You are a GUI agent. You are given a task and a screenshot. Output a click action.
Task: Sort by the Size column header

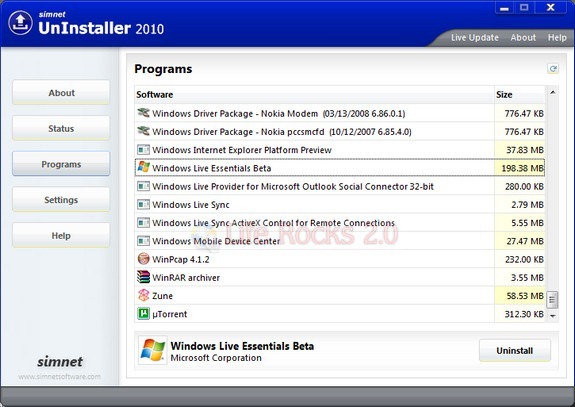click(x=520, y=95)
